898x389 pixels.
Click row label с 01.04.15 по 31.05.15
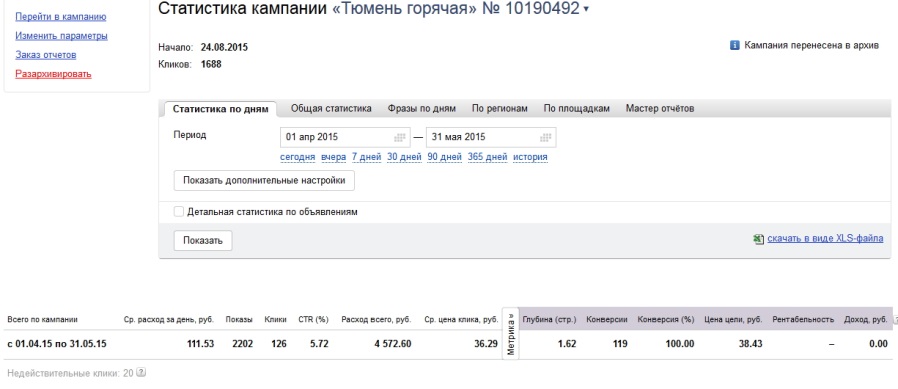[x=57, y=344]
